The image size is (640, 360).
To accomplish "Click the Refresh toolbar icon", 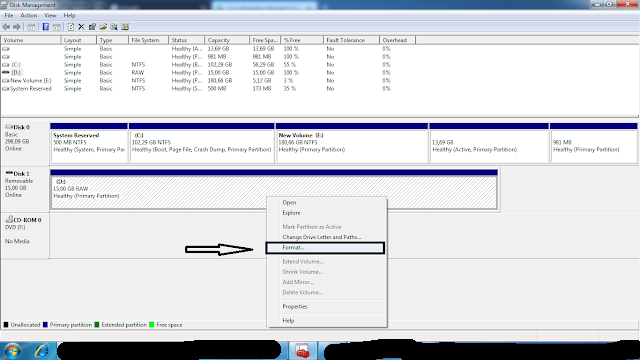I will [x=71, y=27].
